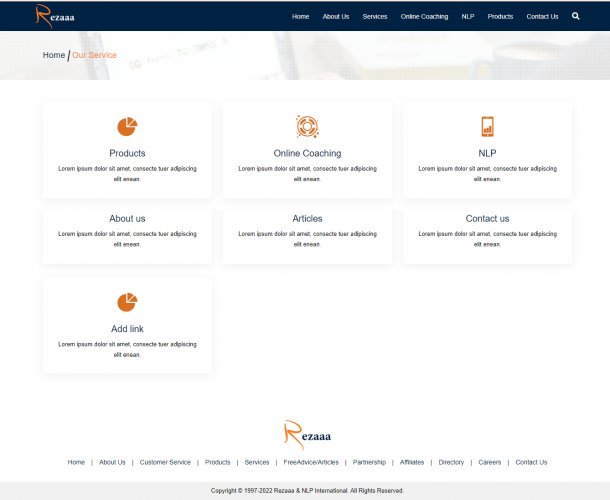Click the Add link pie chart icon

tap(127, 302)
